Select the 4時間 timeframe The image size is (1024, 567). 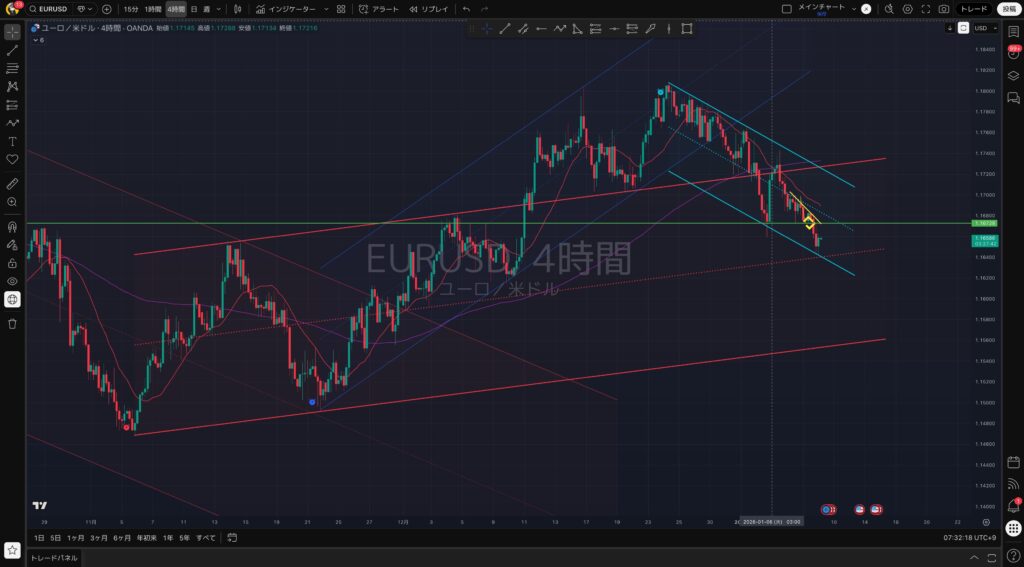[176, 9]
